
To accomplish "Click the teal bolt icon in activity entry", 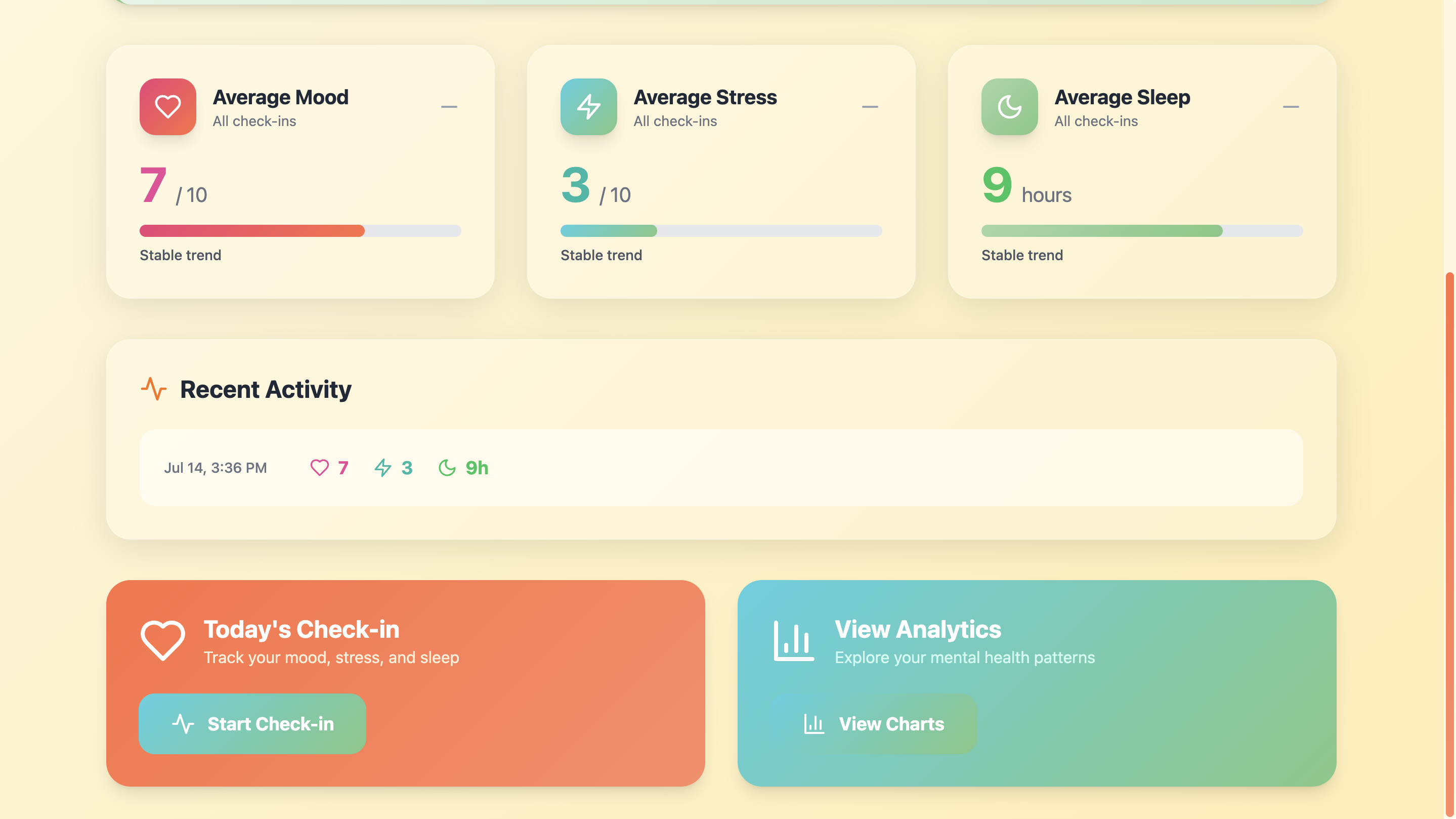I will (382, 468).
